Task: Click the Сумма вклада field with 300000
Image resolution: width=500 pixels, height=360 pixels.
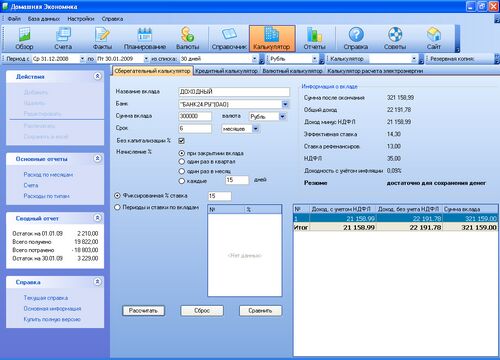Action: coord(195,116)
